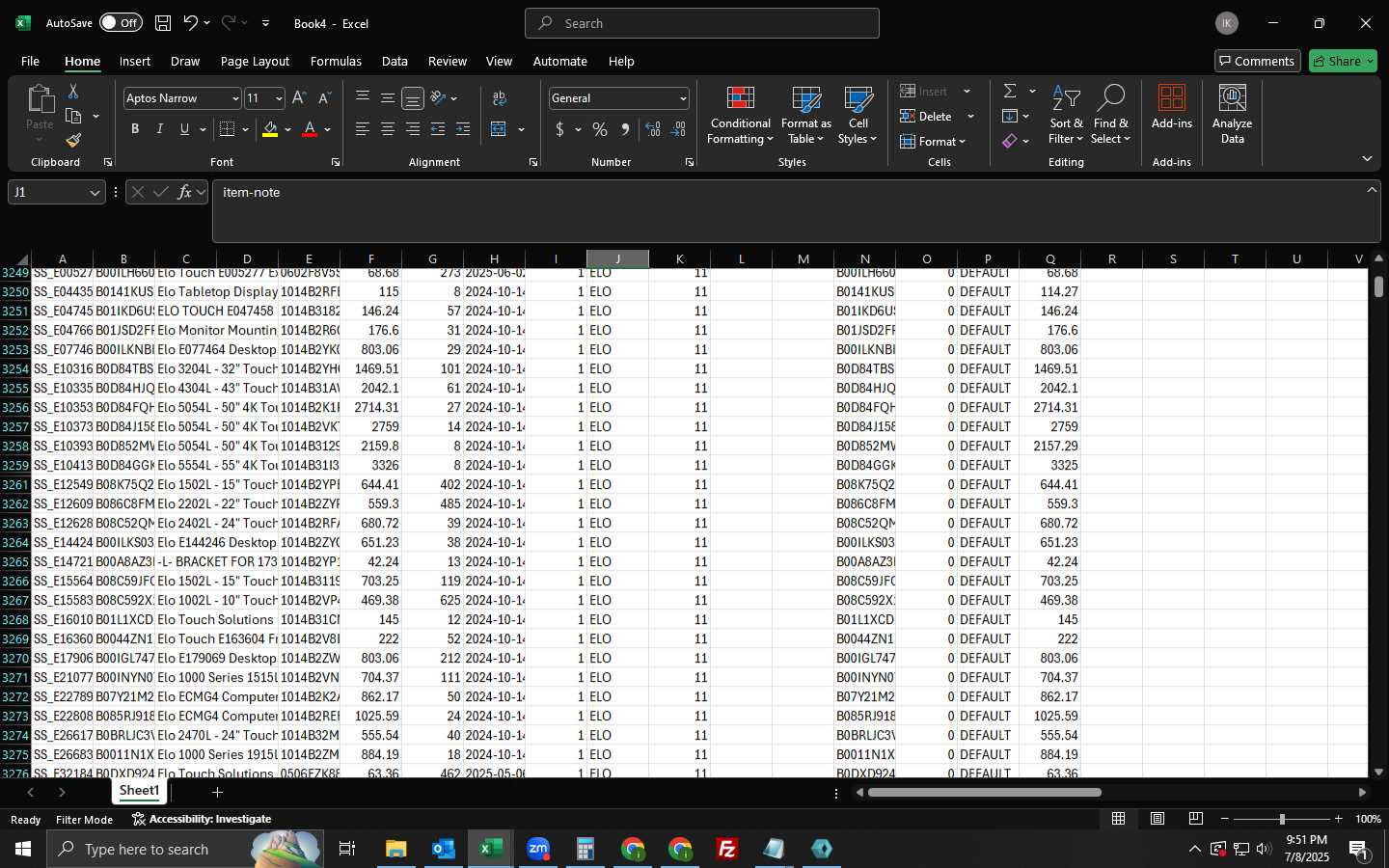The width and height of the screenshot is (1389, 868).
Task: Click the Comma Style icon
Action: [625, 129]
